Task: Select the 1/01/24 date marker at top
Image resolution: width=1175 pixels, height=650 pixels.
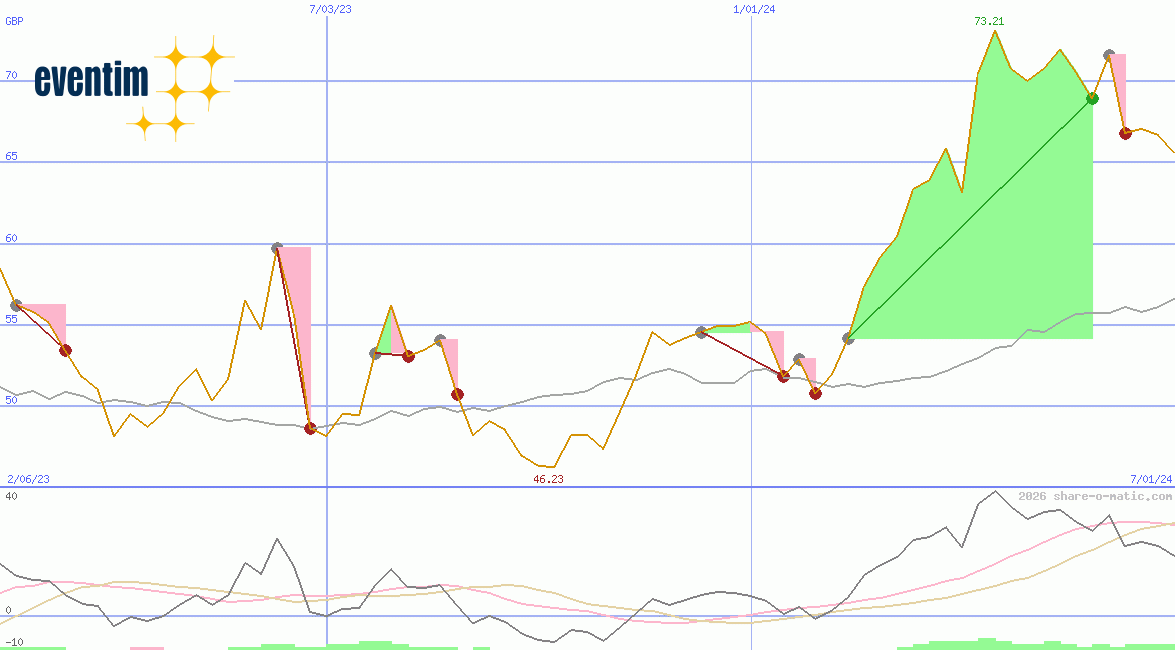Action: pos(754,9)
